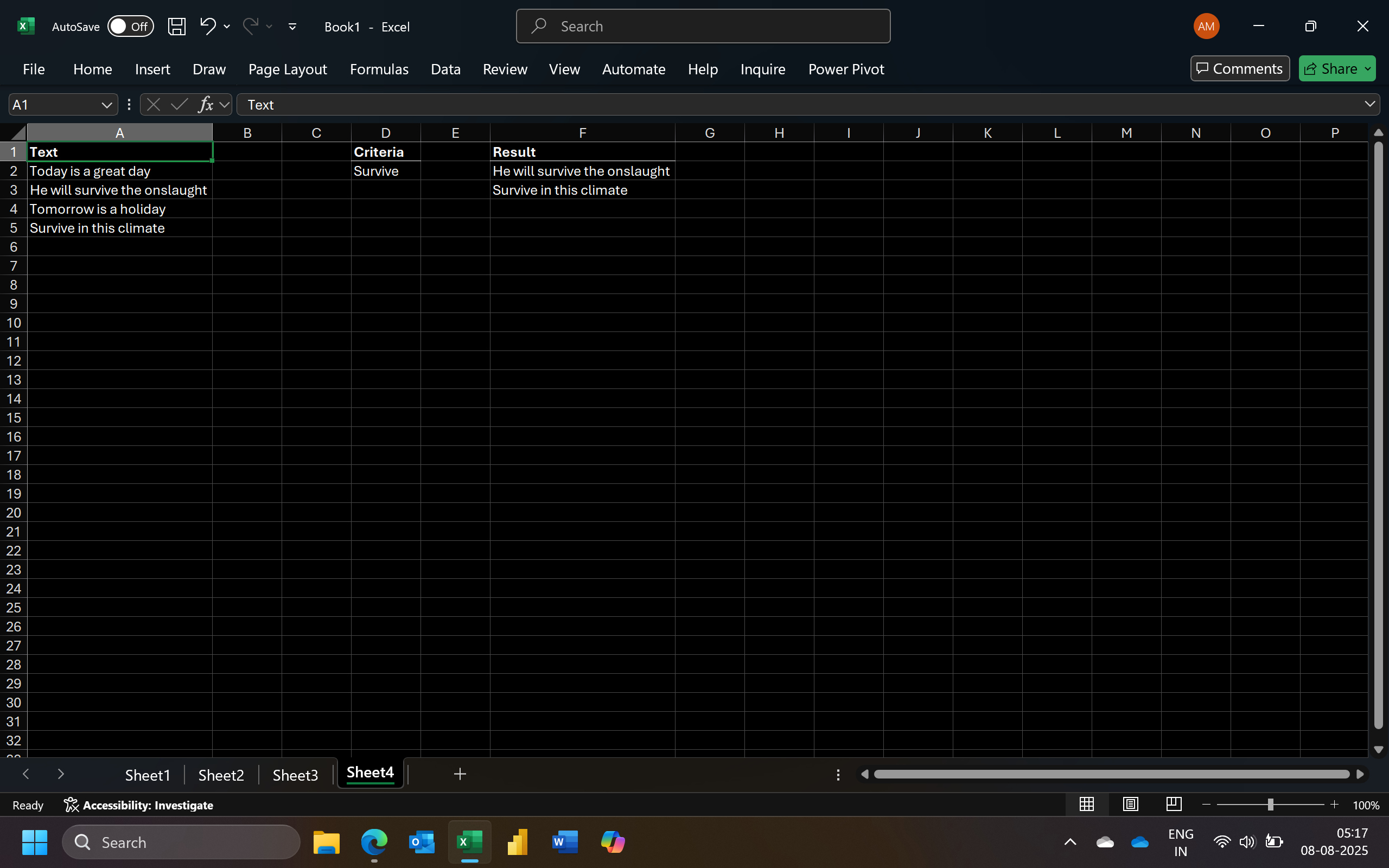Open Accessibility: Investigate status indicator

tap(138, 805)
